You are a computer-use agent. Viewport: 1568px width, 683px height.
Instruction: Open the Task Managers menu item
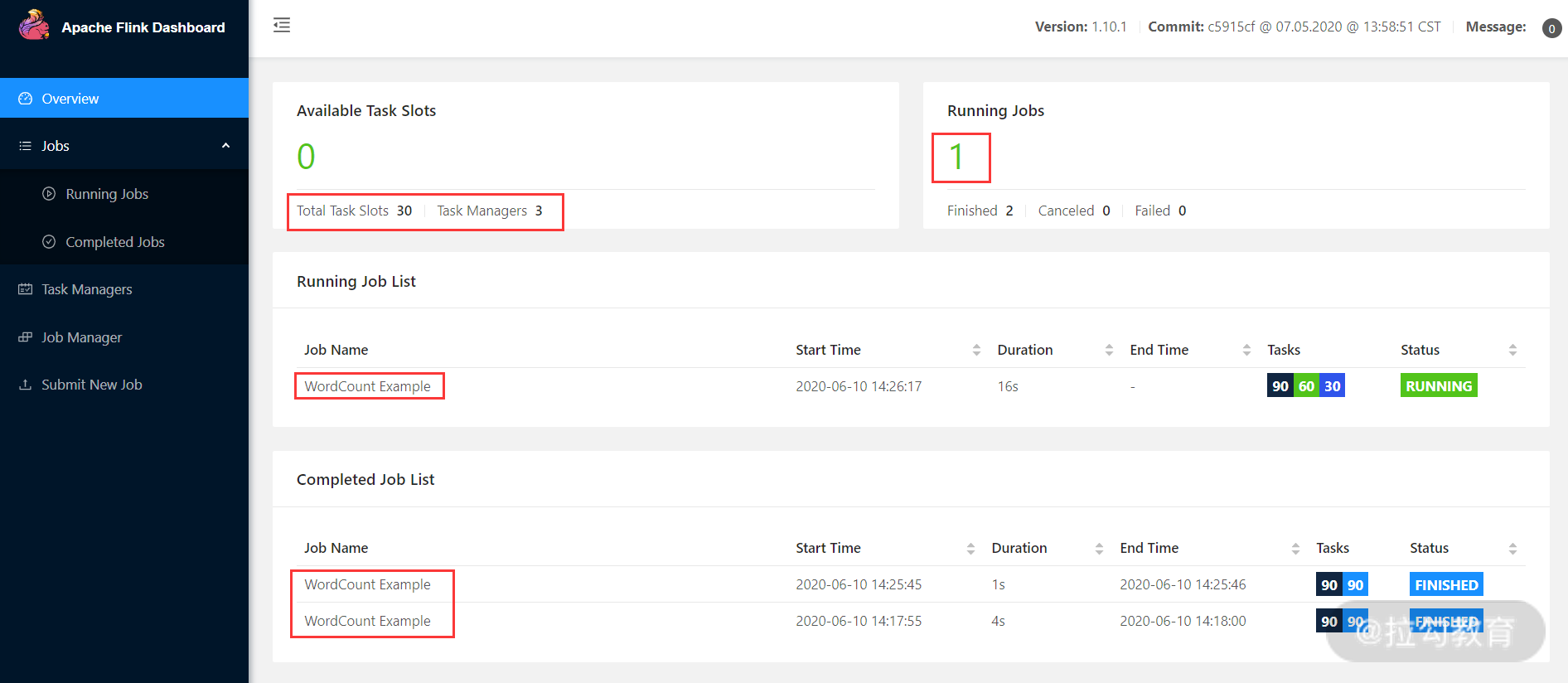click(86, 289)
